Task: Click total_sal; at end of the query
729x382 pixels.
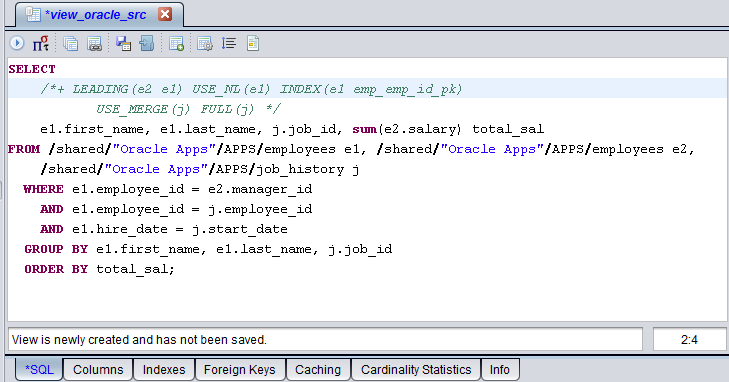Action: (135, 269)
